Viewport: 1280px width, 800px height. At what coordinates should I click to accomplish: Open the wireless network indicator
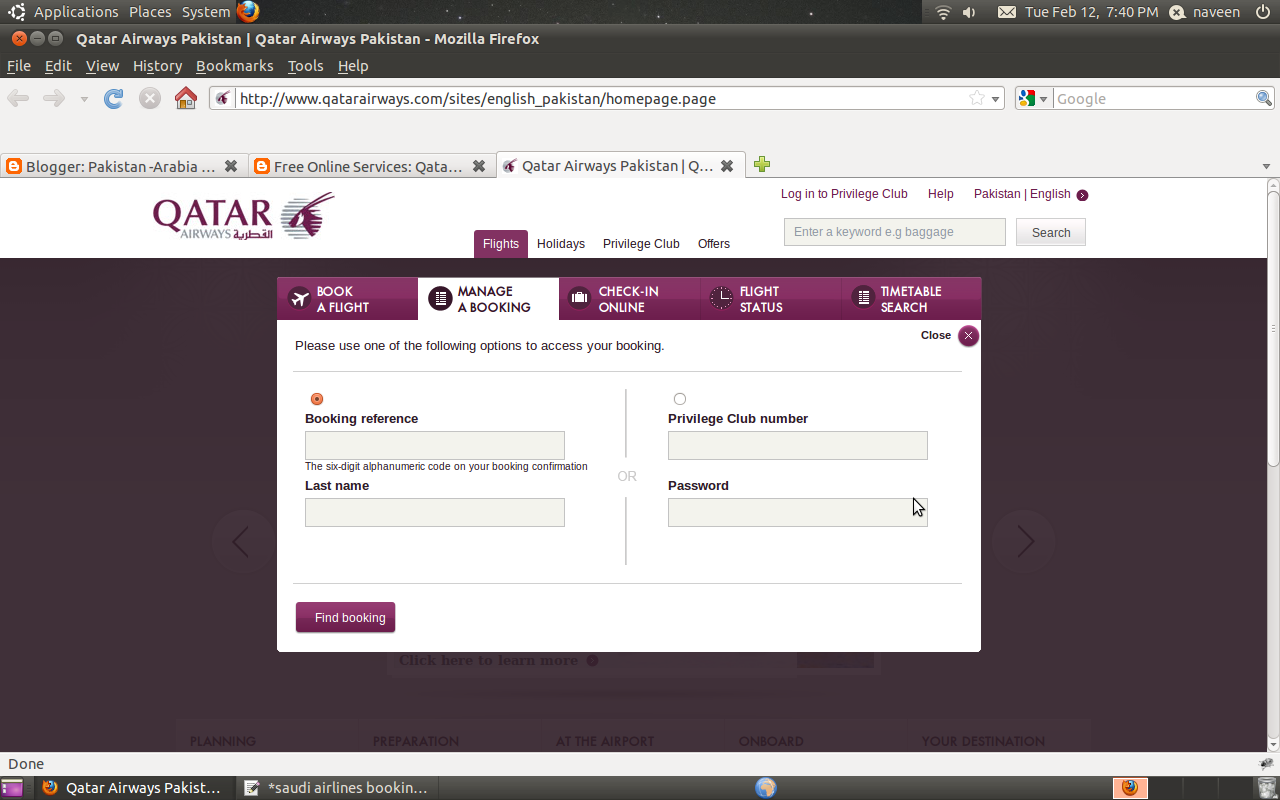943,12
